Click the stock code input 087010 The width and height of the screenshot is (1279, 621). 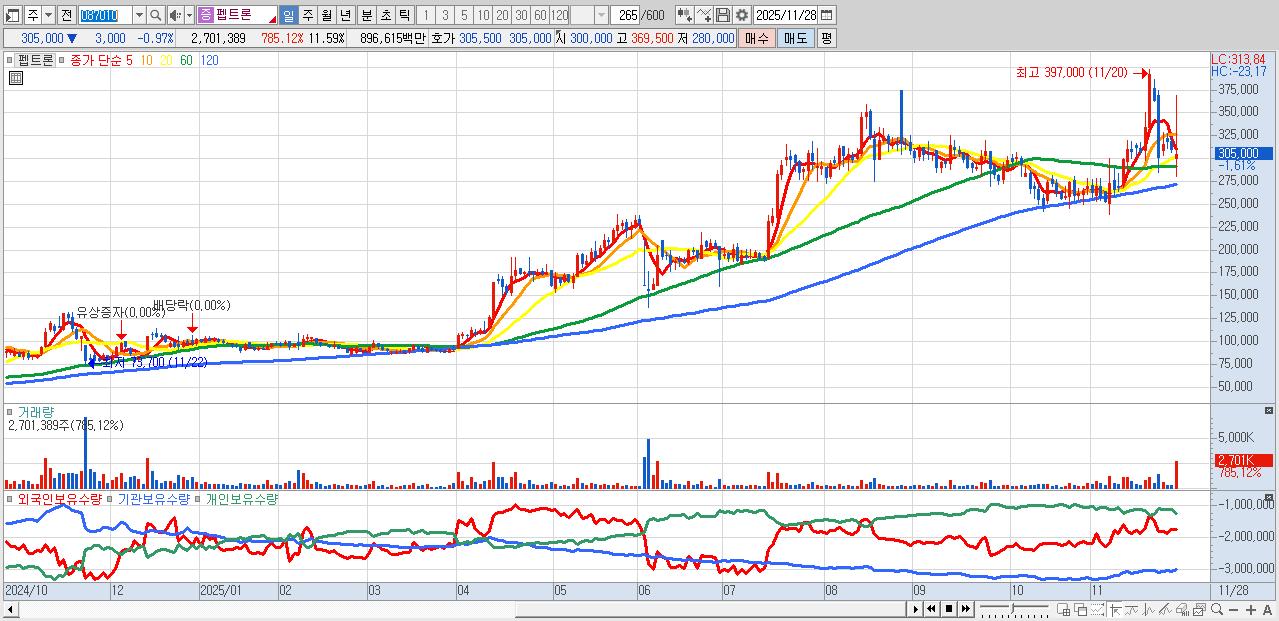click(x=105, y=15)
